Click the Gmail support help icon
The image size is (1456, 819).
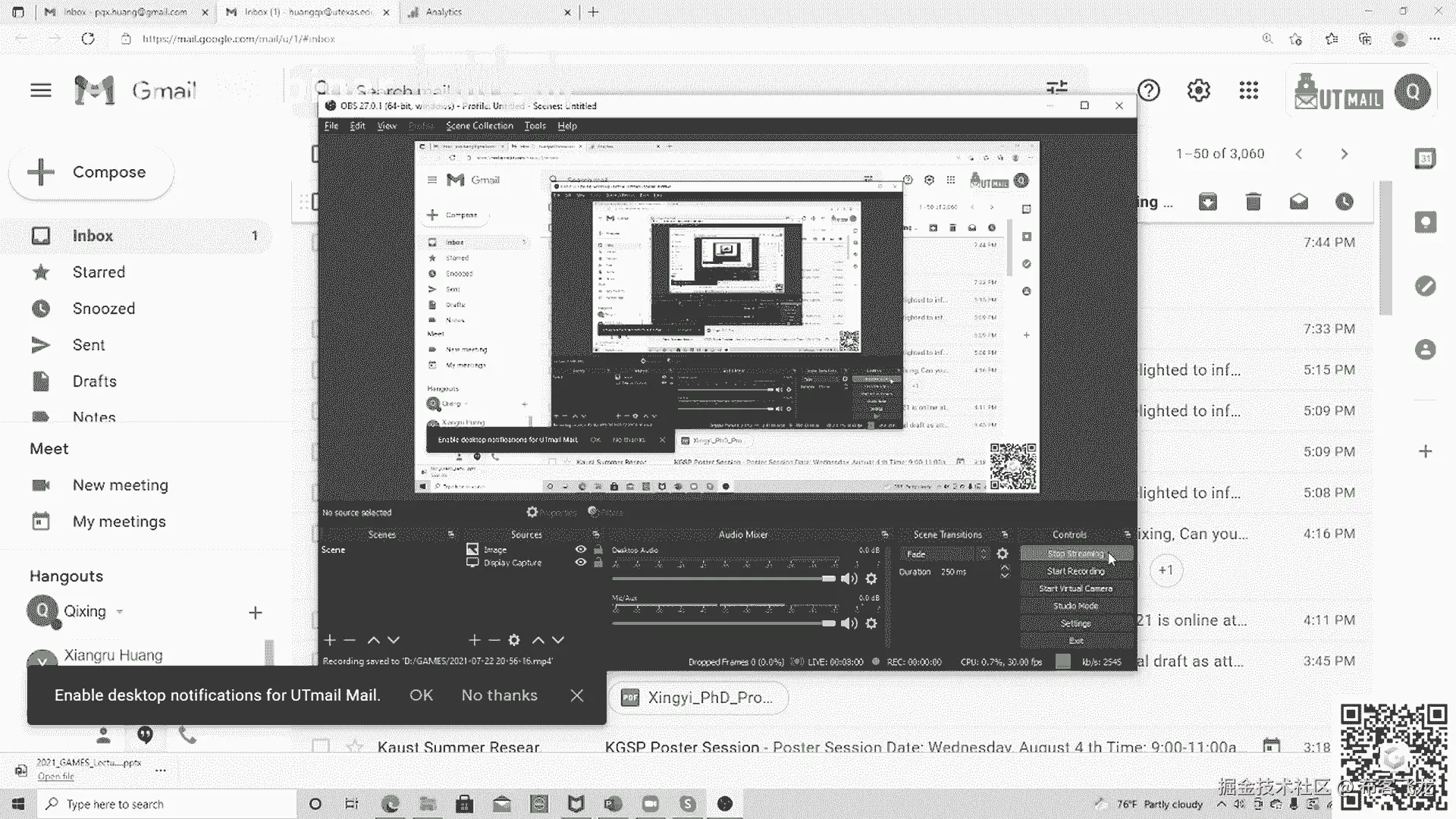[1149, 91]
